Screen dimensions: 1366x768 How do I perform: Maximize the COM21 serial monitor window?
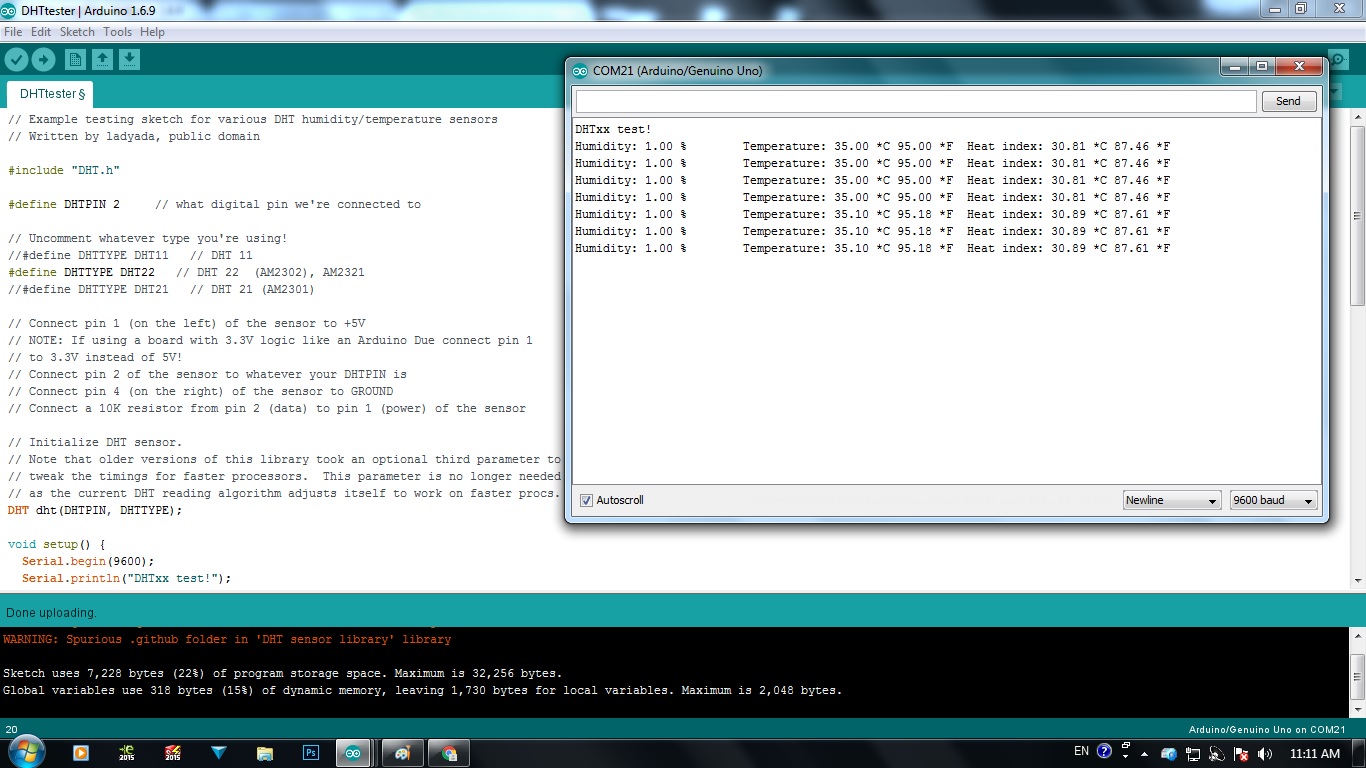(x=1263, y=66)
